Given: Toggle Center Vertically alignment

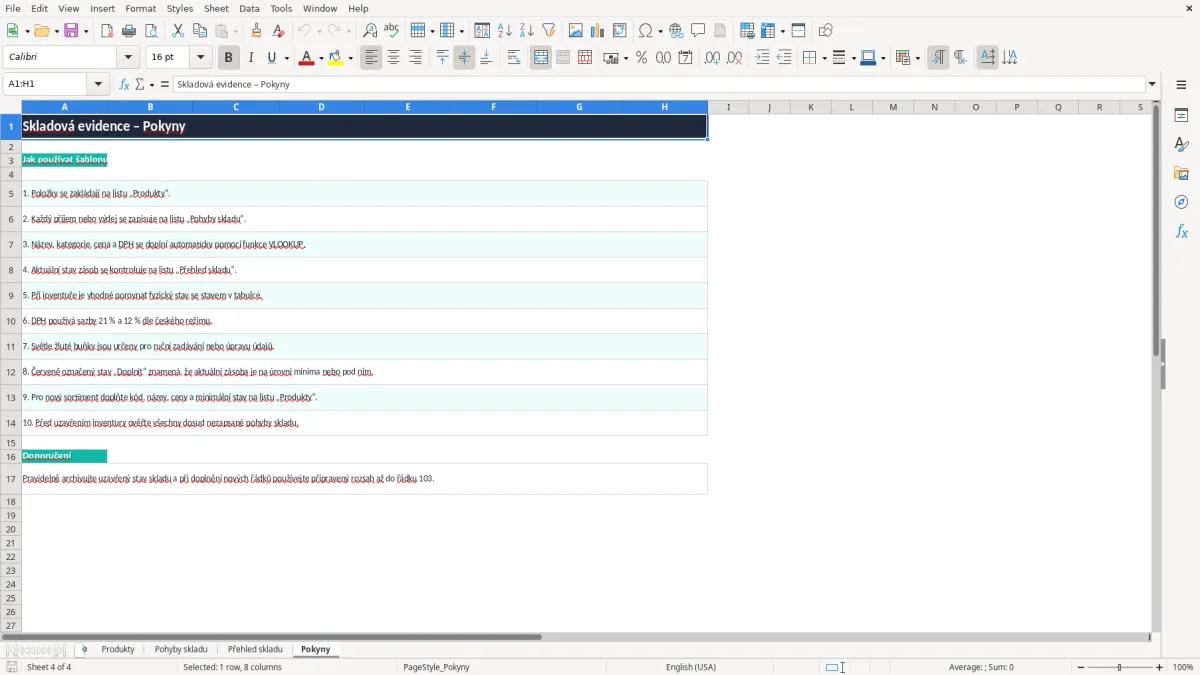Looking at the screenshot, I should [464, 58].
